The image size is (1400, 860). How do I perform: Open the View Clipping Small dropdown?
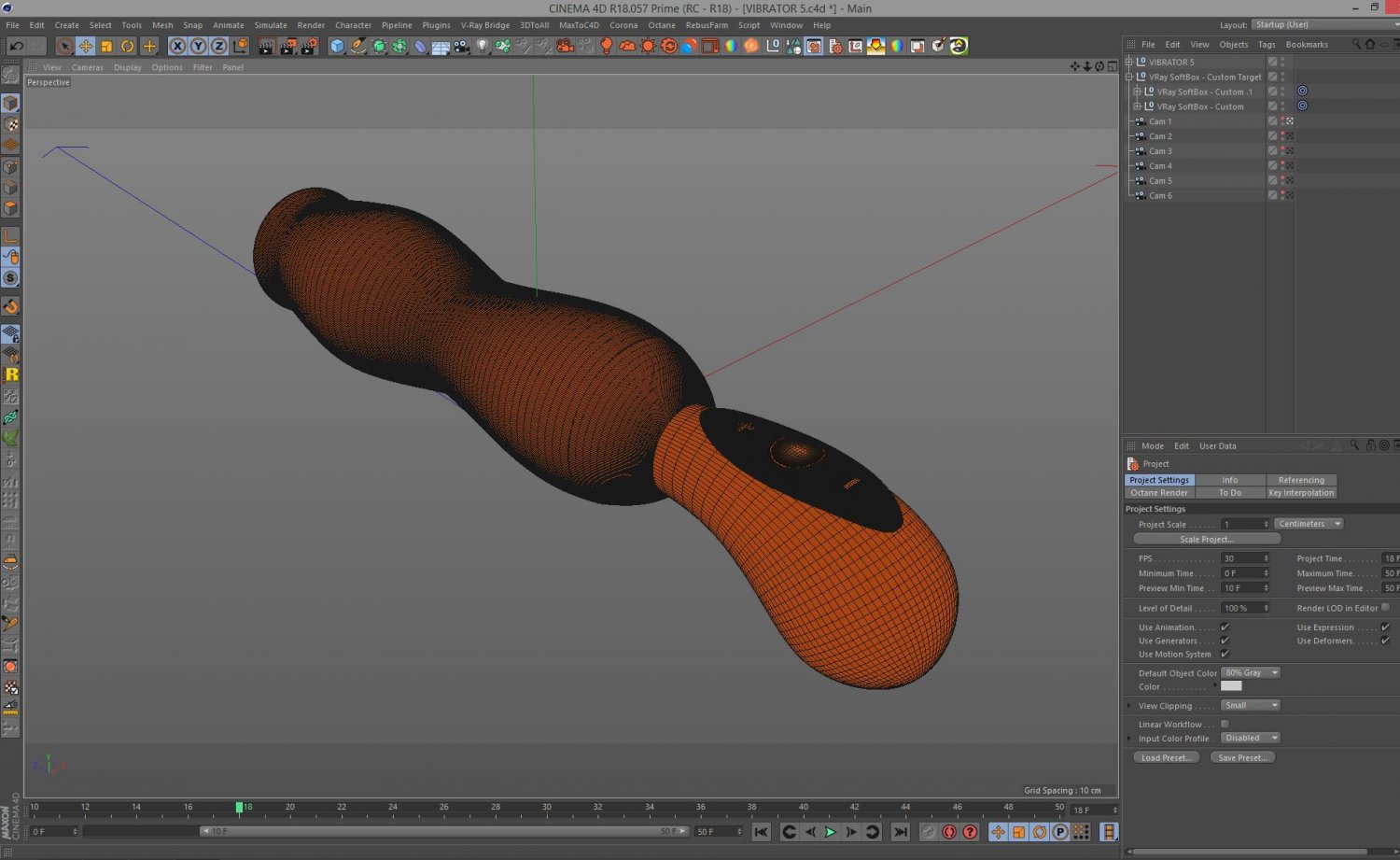pyautogui.click(x=1250, y=706)
